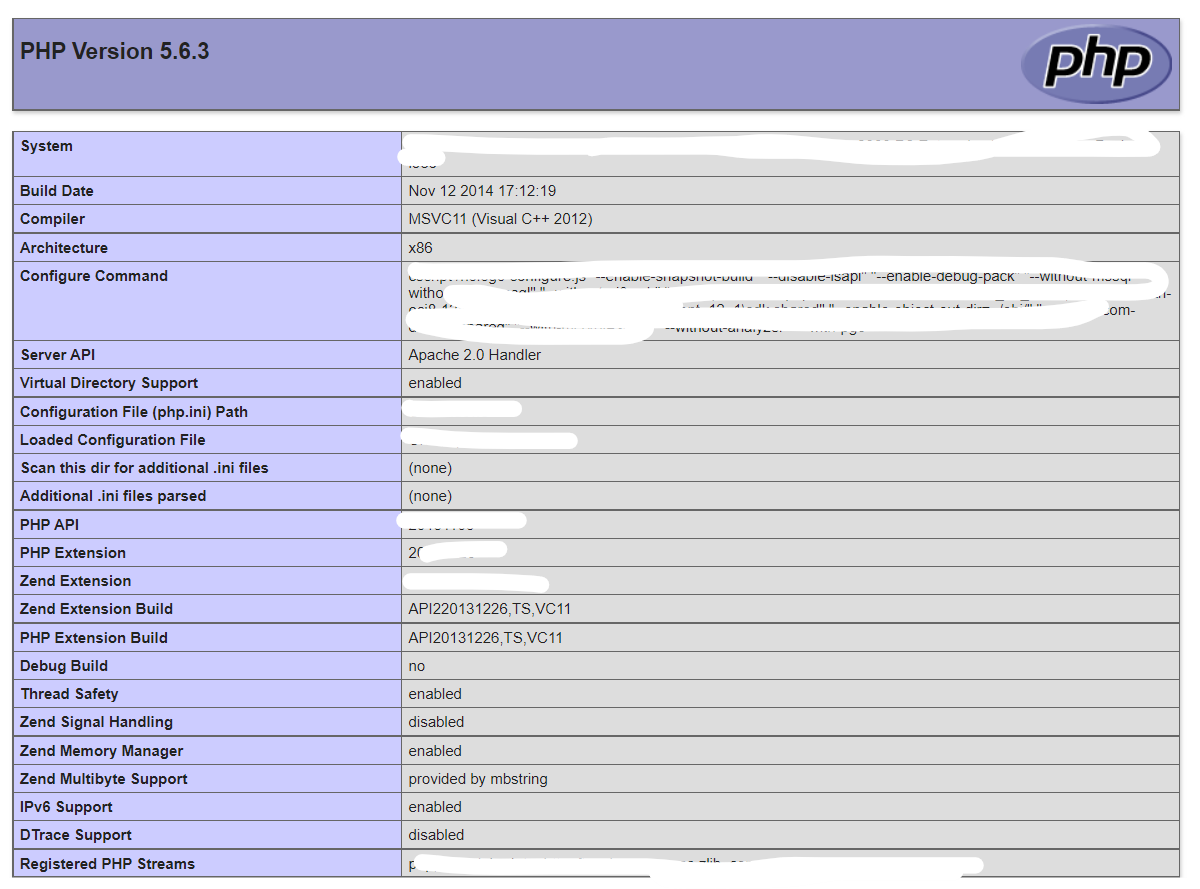Image resolution: width=1200 pixels, height=889 pixels.
Task: Select the provided by mbstring value
Action: pos(478,779)
